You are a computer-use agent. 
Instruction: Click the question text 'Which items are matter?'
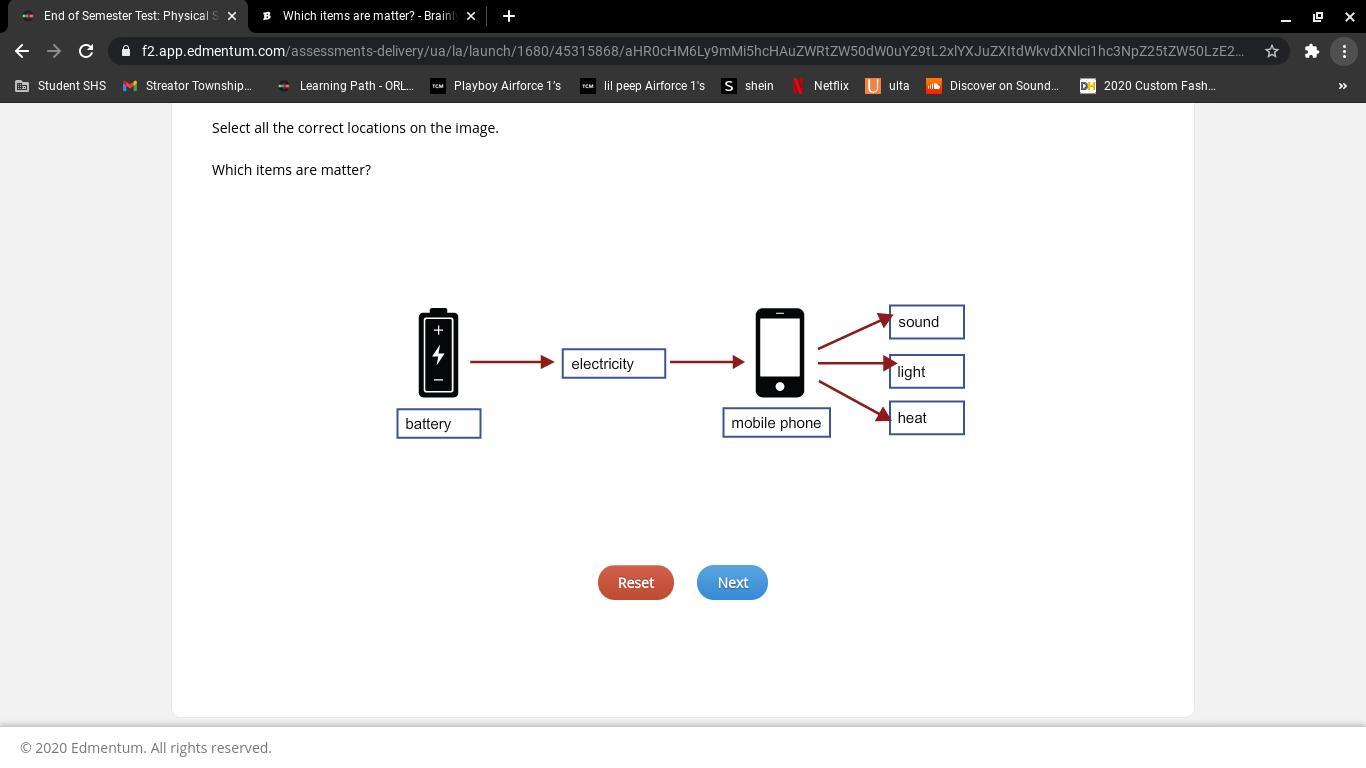tap(291, 170)
